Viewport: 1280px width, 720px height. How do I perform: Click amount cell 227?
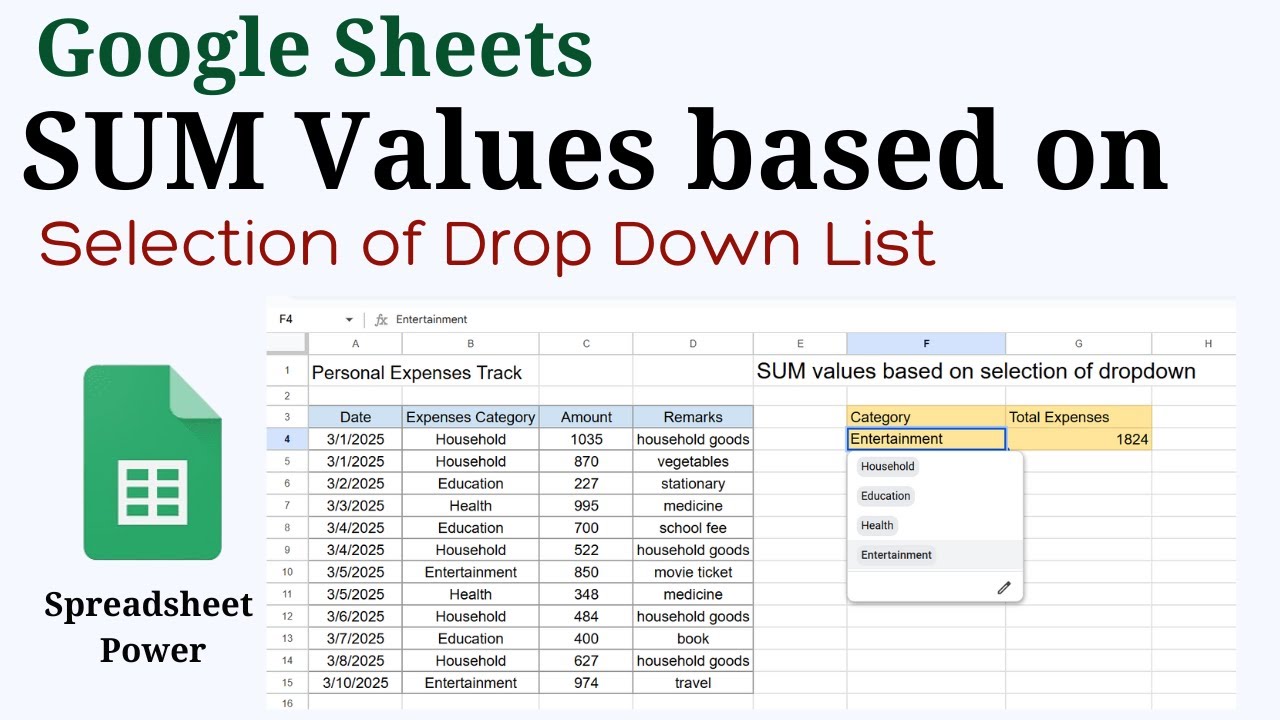tap(586, 483)
